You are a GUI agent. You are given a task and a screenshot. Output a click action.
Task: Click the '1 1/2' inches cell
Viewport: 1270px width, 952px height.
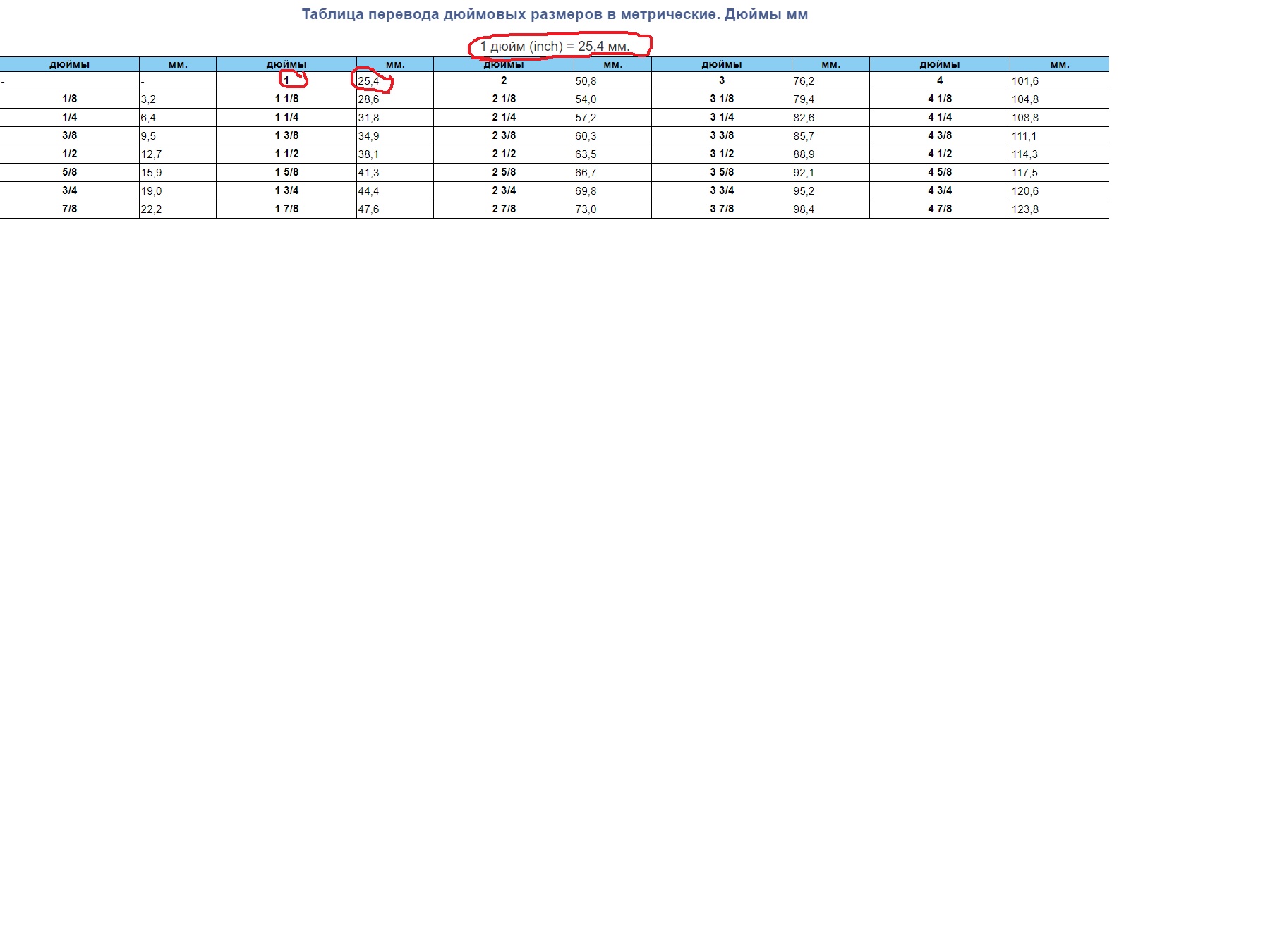(286, 154)
